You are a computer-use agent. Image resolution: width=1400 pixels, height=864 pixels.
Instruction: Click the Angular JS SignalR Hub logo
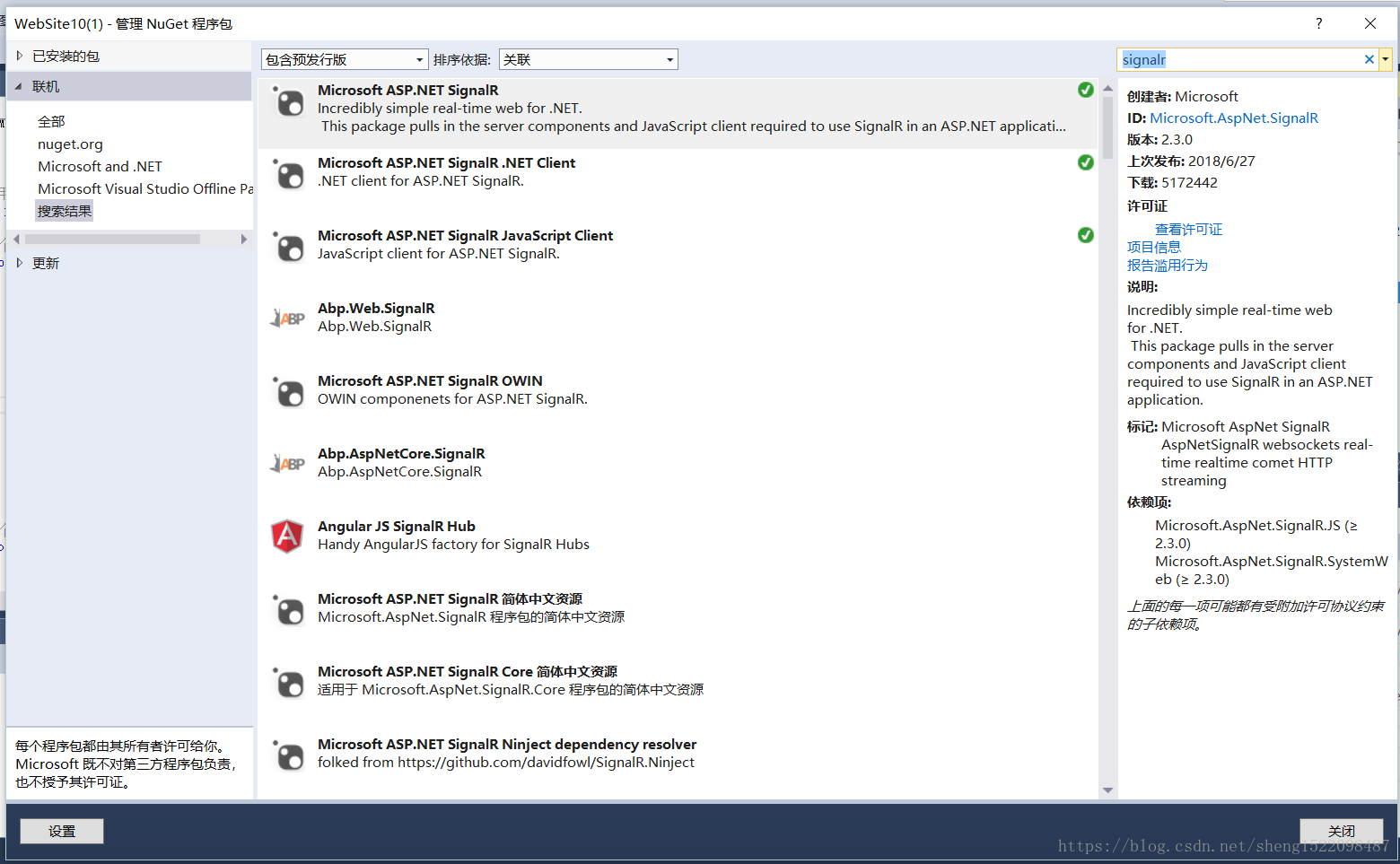pos(287,537)
